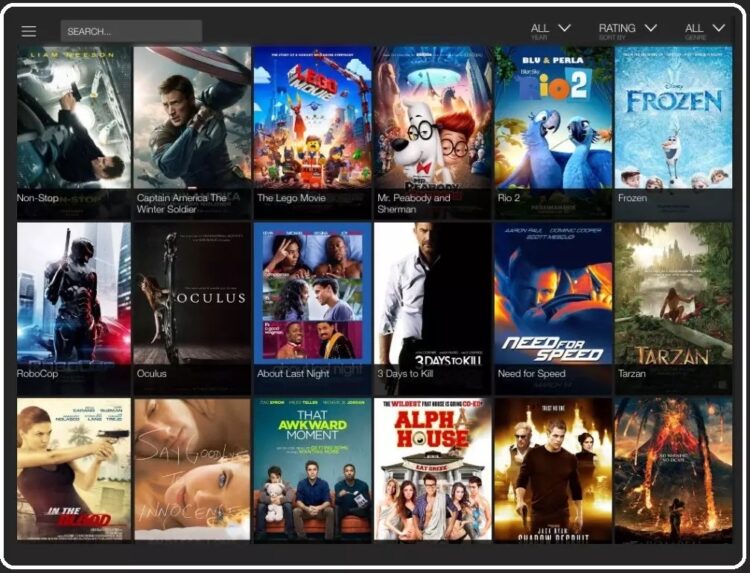The width and height of the screenshot is (750, 573).
Task: Click the "Frozen" title caption
Action: click(x=632, y=198)
